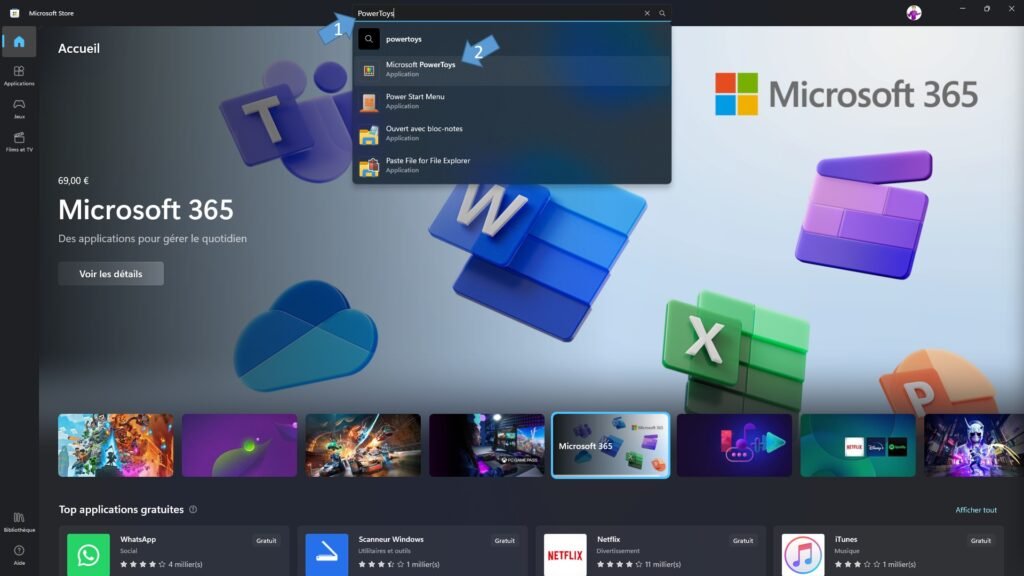
Task: Click the Scanneur Windows app title
Action: coord(391,539)
